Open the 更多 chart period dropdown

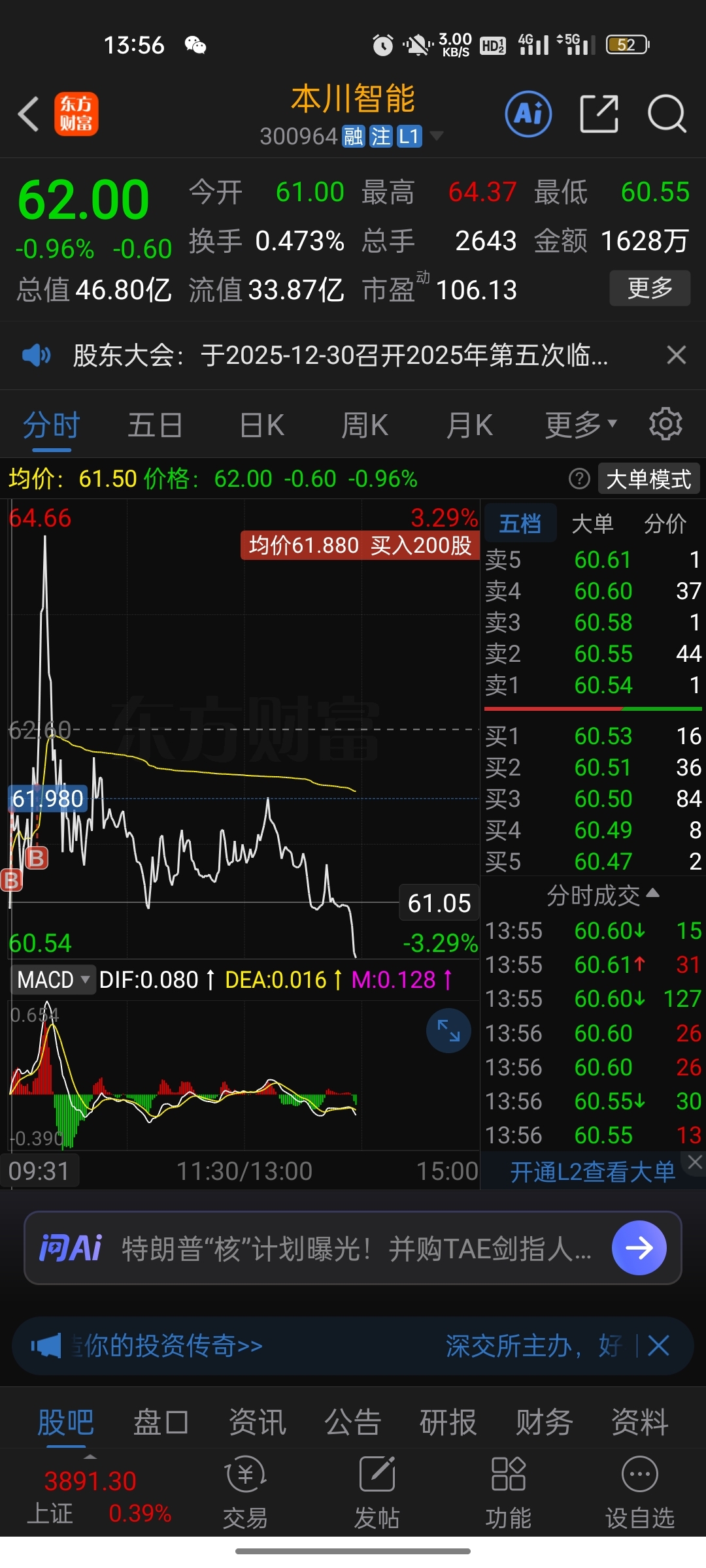[x=581, y=425]
